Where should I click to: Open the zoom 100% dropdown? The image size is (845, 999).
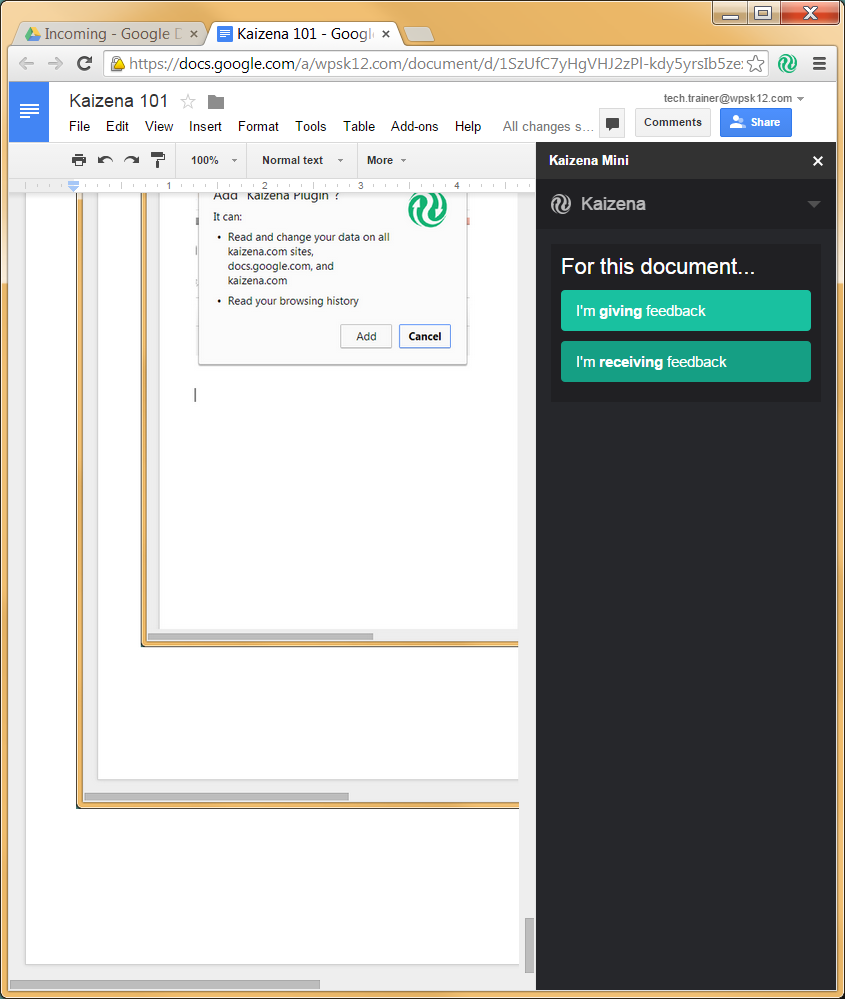pos(214,161)
